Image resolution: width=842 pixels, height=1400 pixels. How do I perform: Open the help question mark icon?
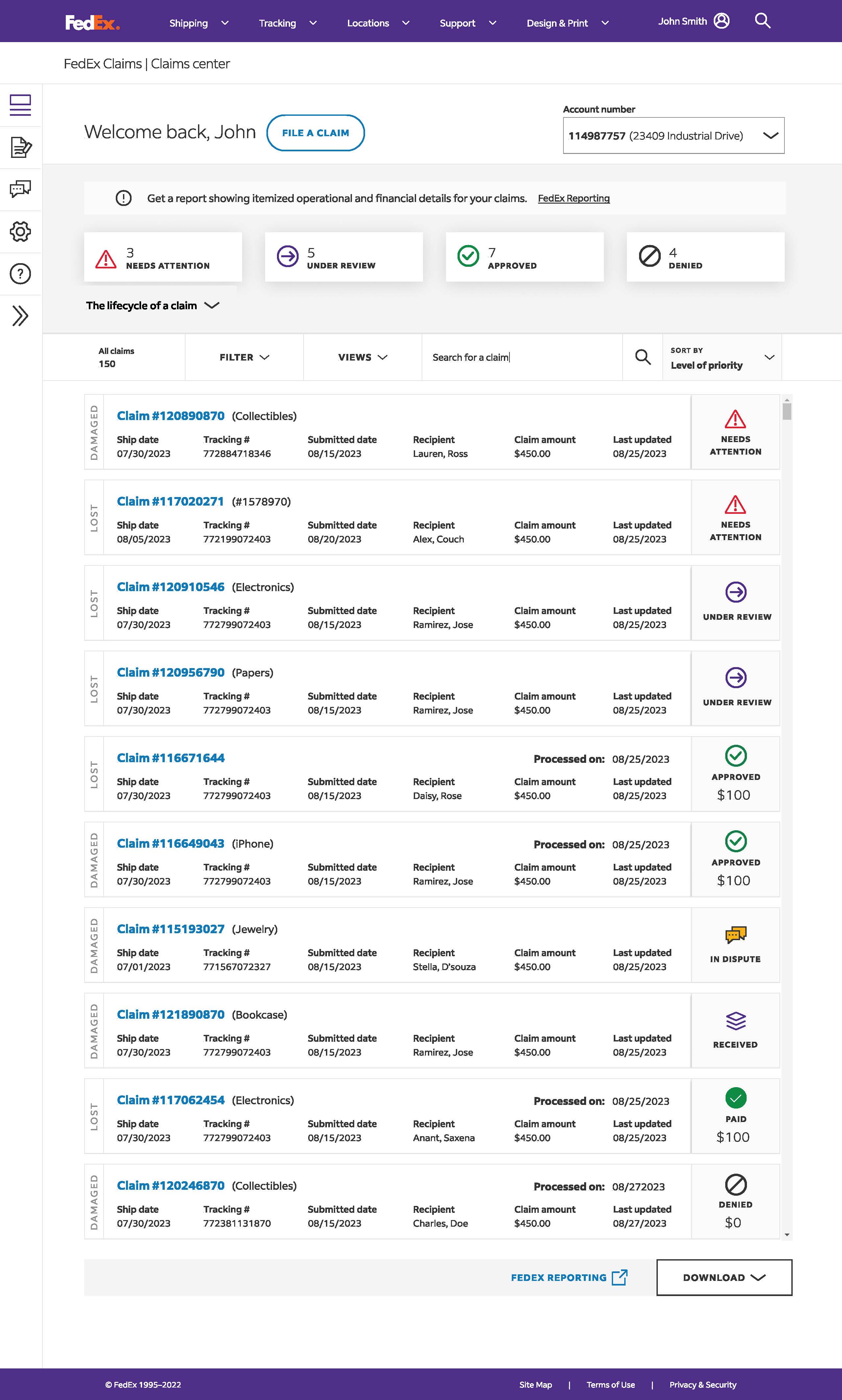click(20, 274)
